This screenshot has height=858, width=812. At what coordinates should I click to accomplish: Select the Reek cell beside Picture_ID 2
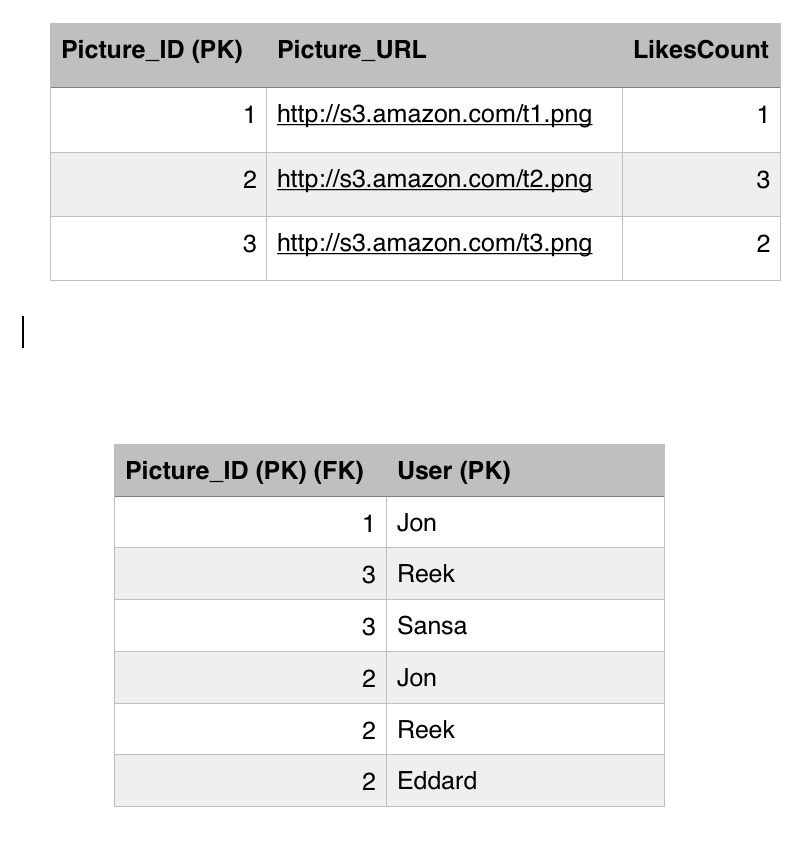(426, 730)
